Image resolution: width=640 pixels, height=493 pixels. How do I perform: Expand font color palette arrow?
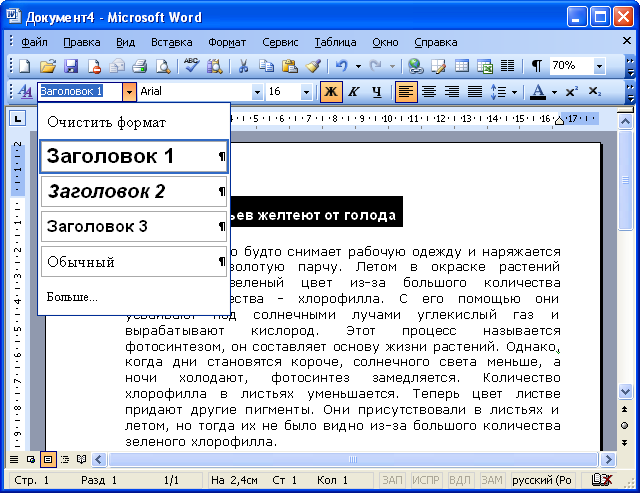(x=554, y=92)
